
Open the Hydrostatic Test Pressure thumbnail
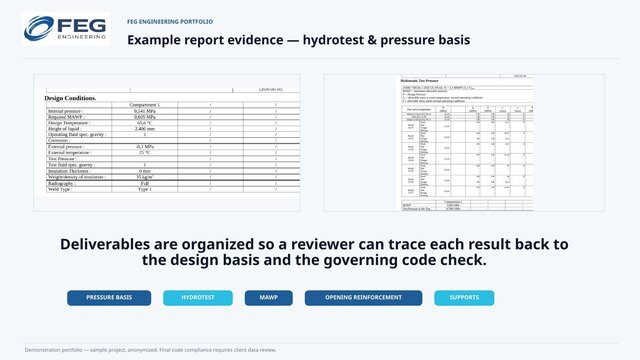click(464, 143)
